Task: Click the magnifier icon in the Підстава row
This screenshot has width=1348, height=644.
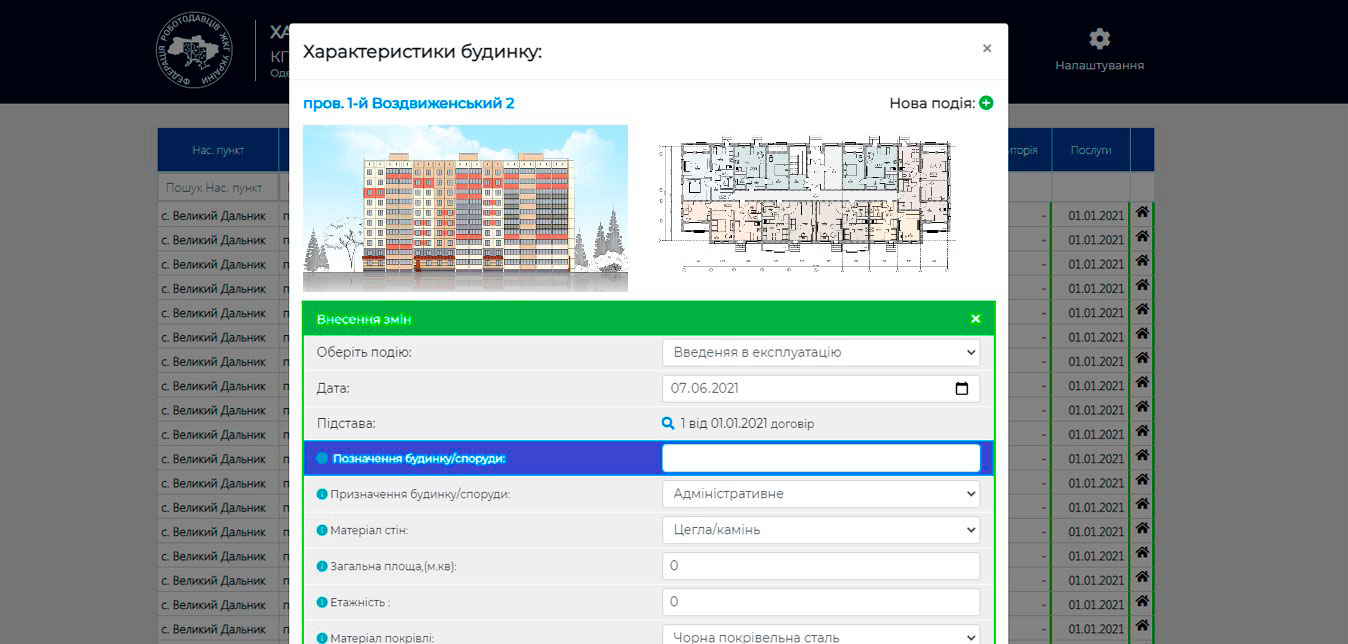Action: [668, 423]
